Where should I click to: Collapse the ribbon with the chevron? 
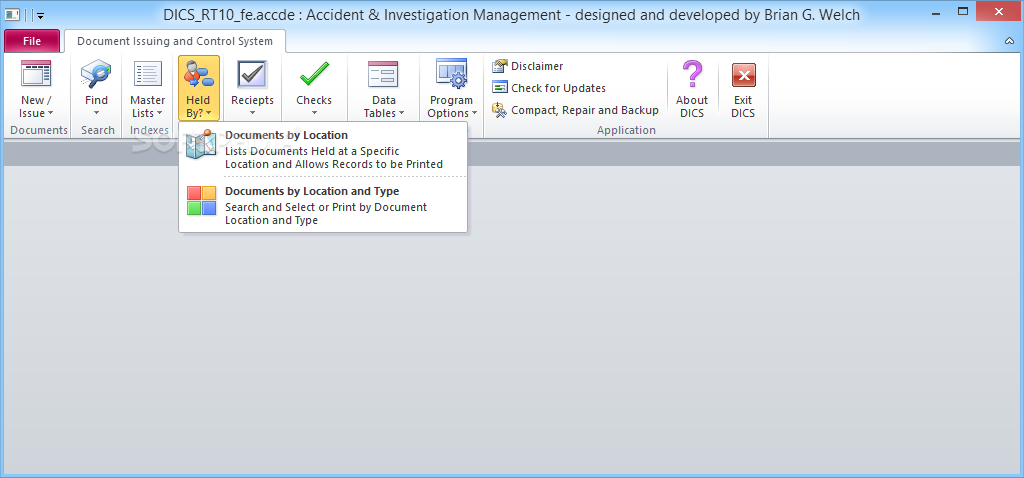1010,40
